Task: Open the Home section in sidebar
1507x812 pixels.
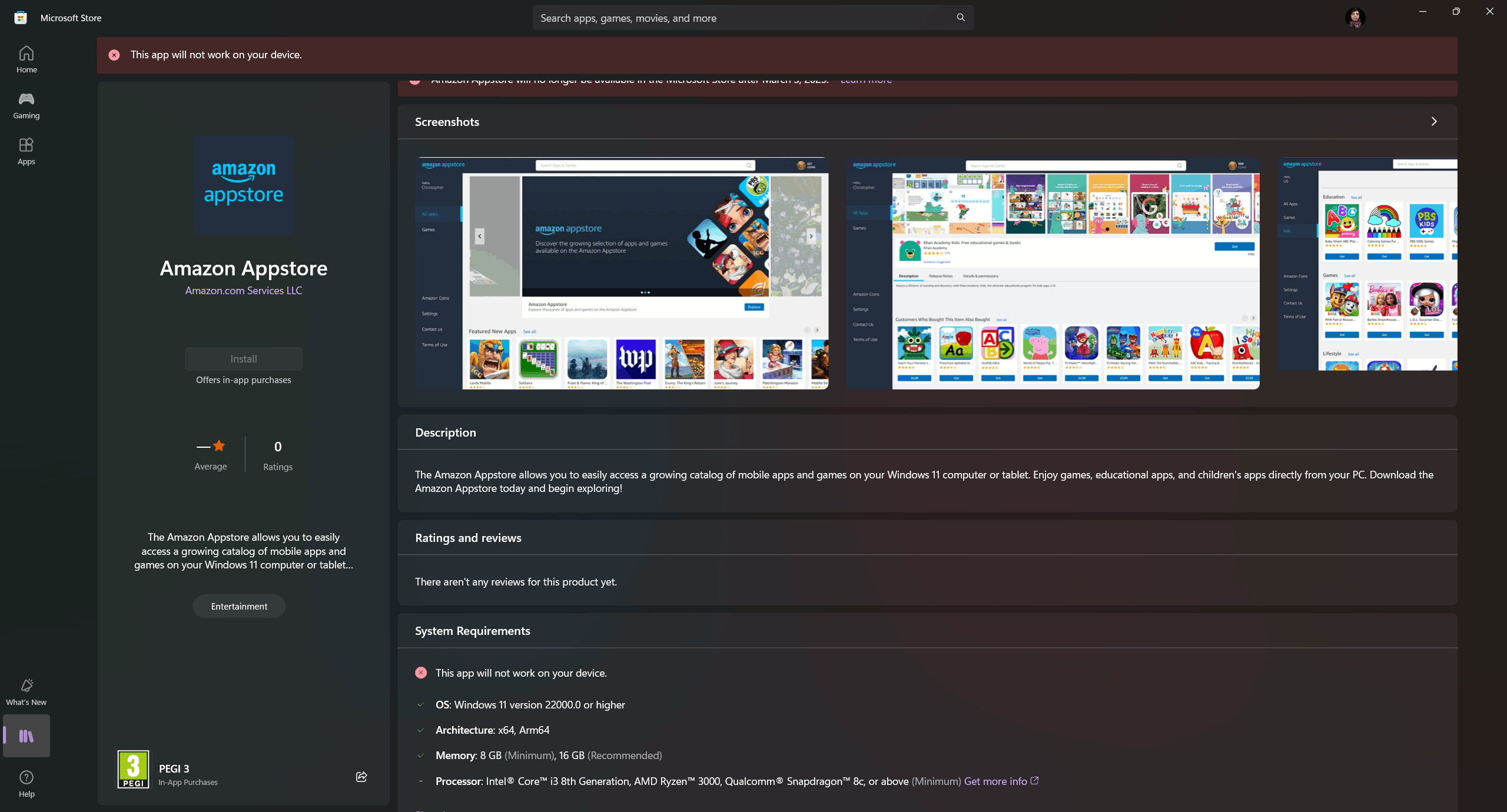Action: 26,59
